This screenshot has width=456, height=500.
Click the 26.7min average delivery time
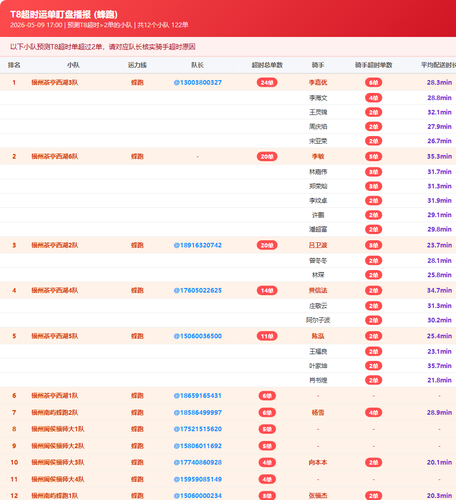pos(439,141)
